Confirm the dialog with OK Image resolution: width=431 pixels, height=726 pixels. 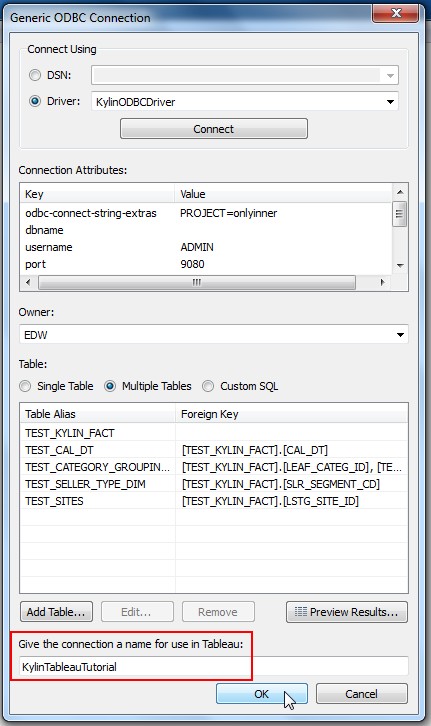262,694
